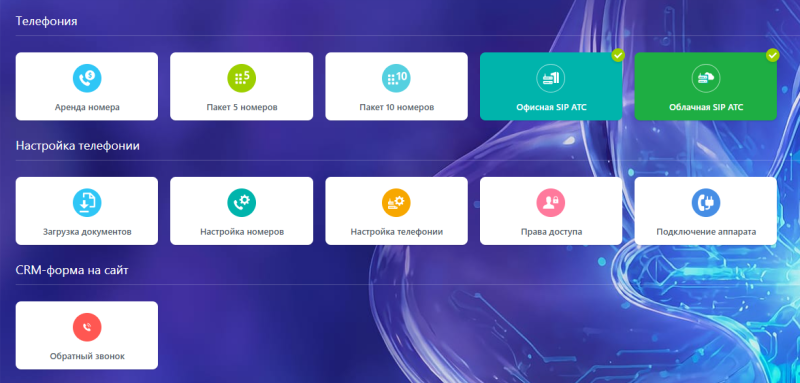
Task: Click the Настройка номеров gear phone icon
Action: click(x=241, y=203)
